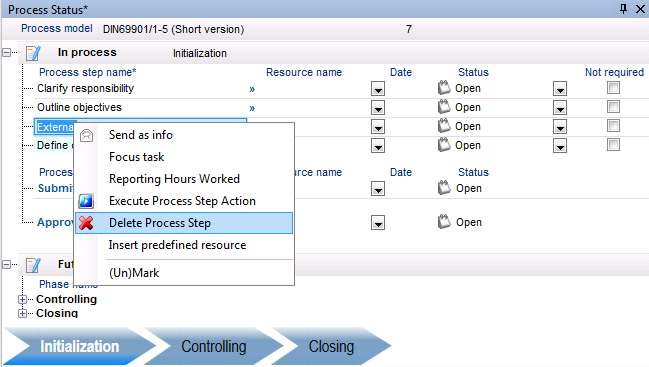This screenshot has height=367, width=649.
Task: Select the highlighted External step
Action: tap(55, 127)
